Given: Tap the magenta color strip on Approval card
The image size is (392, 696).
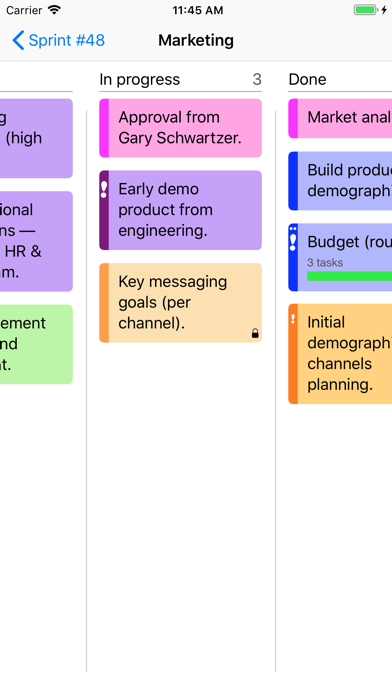Looking at the screenshot, I should (104, 128).
